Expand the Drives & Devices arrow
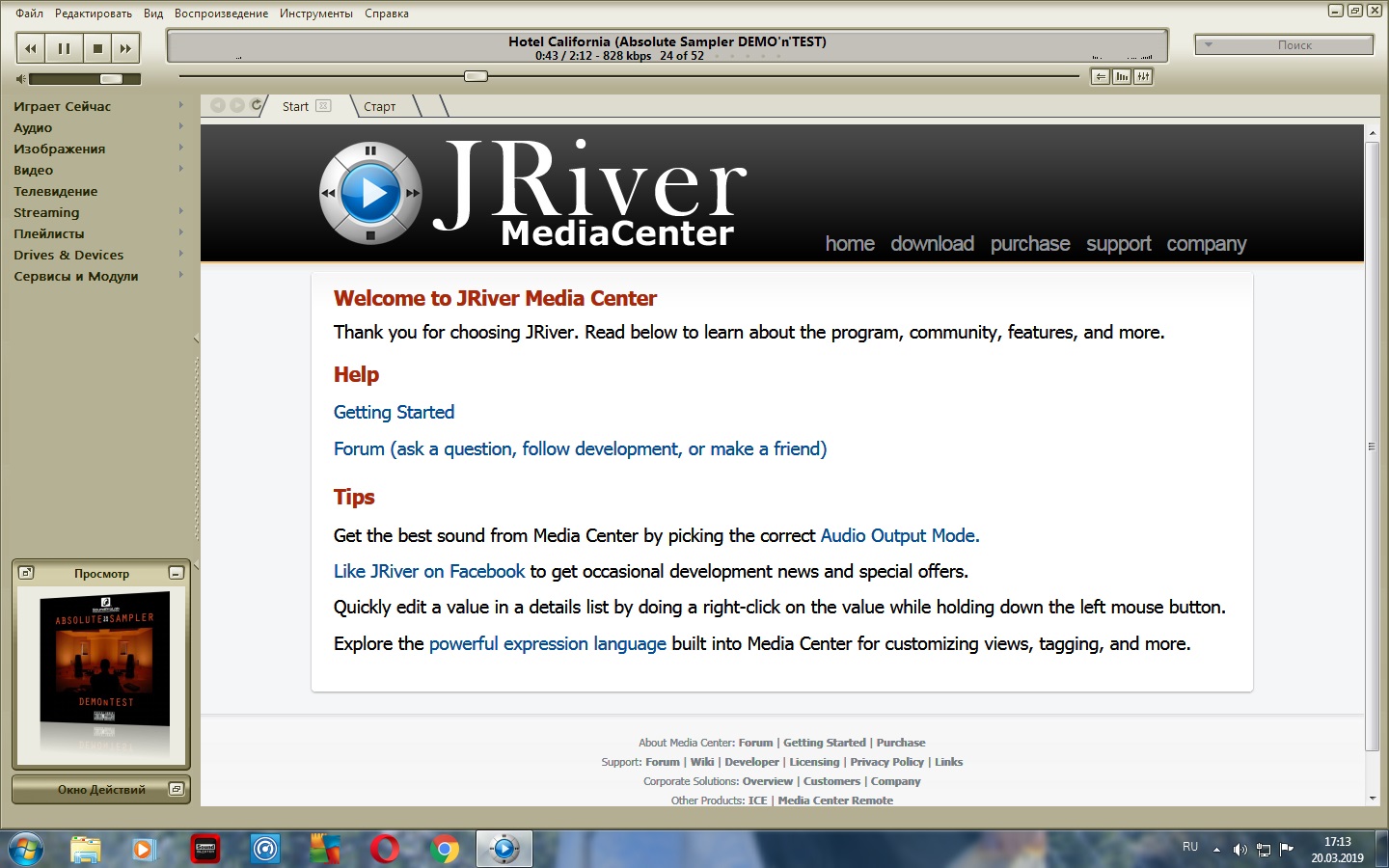The height and width of the screenshot is (868, 1389). coord(180,254)
